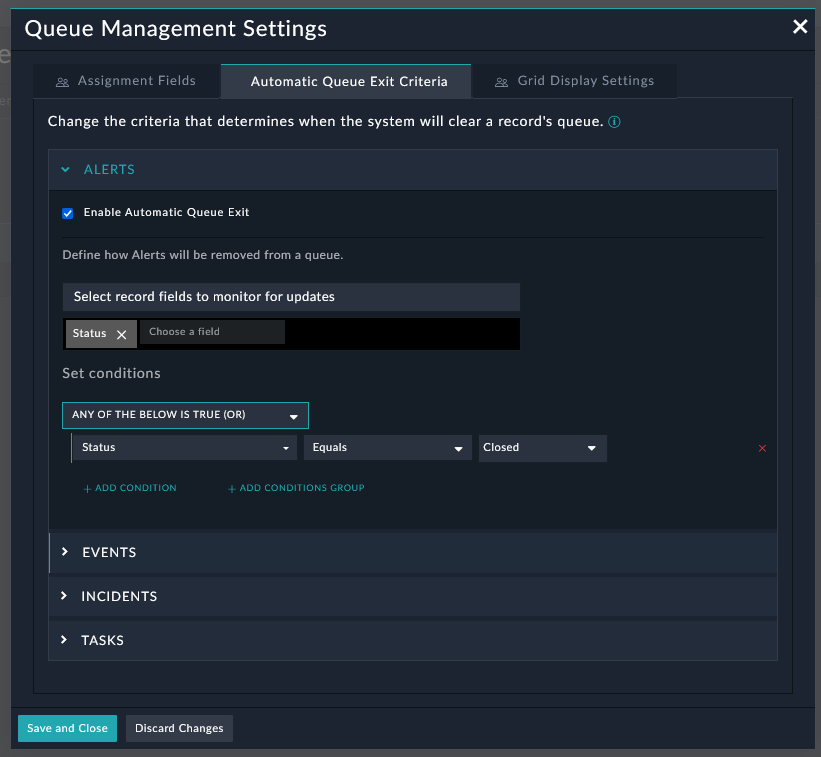Delete the Status Equals Closed condition

[x=762, y=448]
